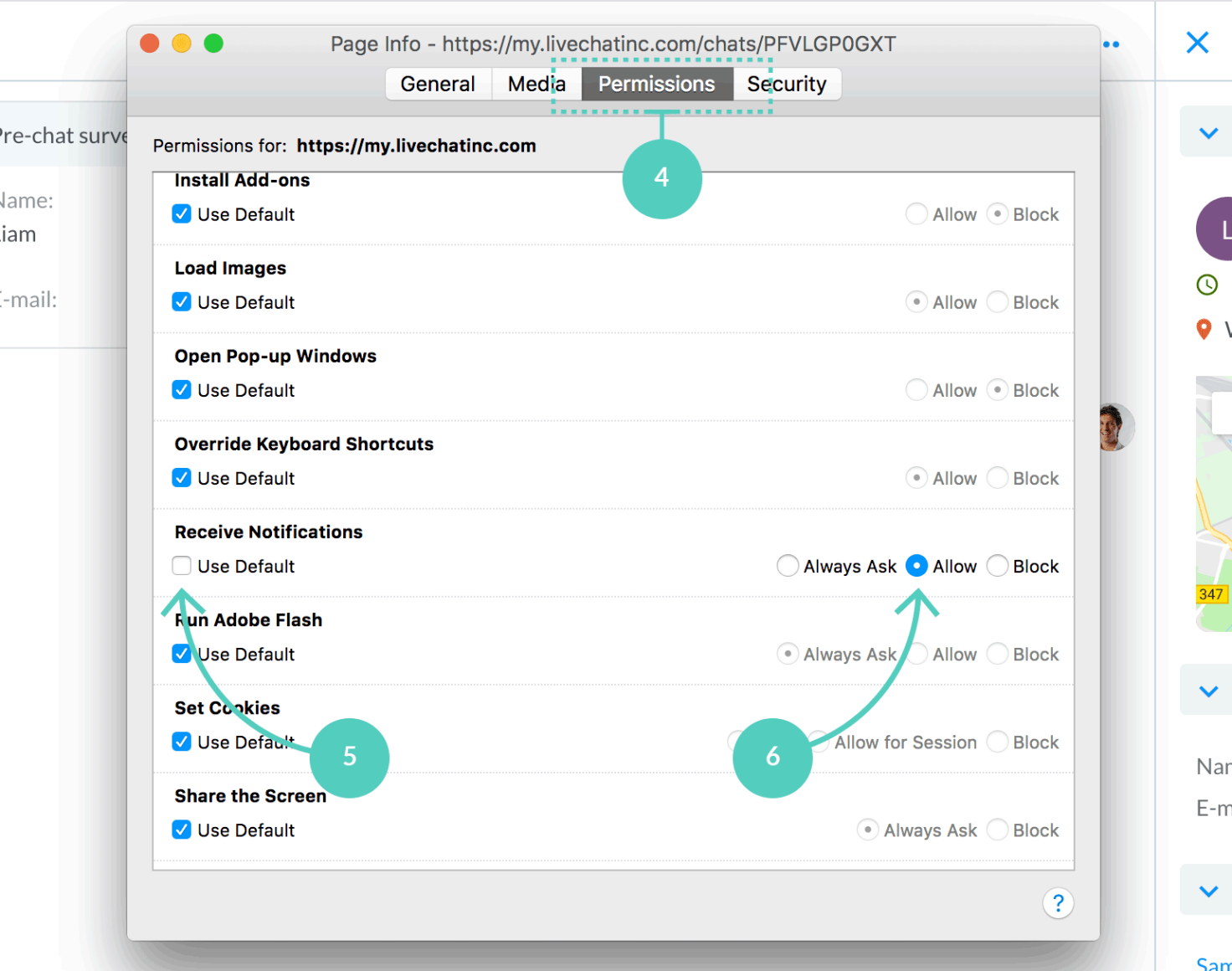
Task: Choose Allow for Open Pop-up Windows
Action: click(x=916, y=390)
